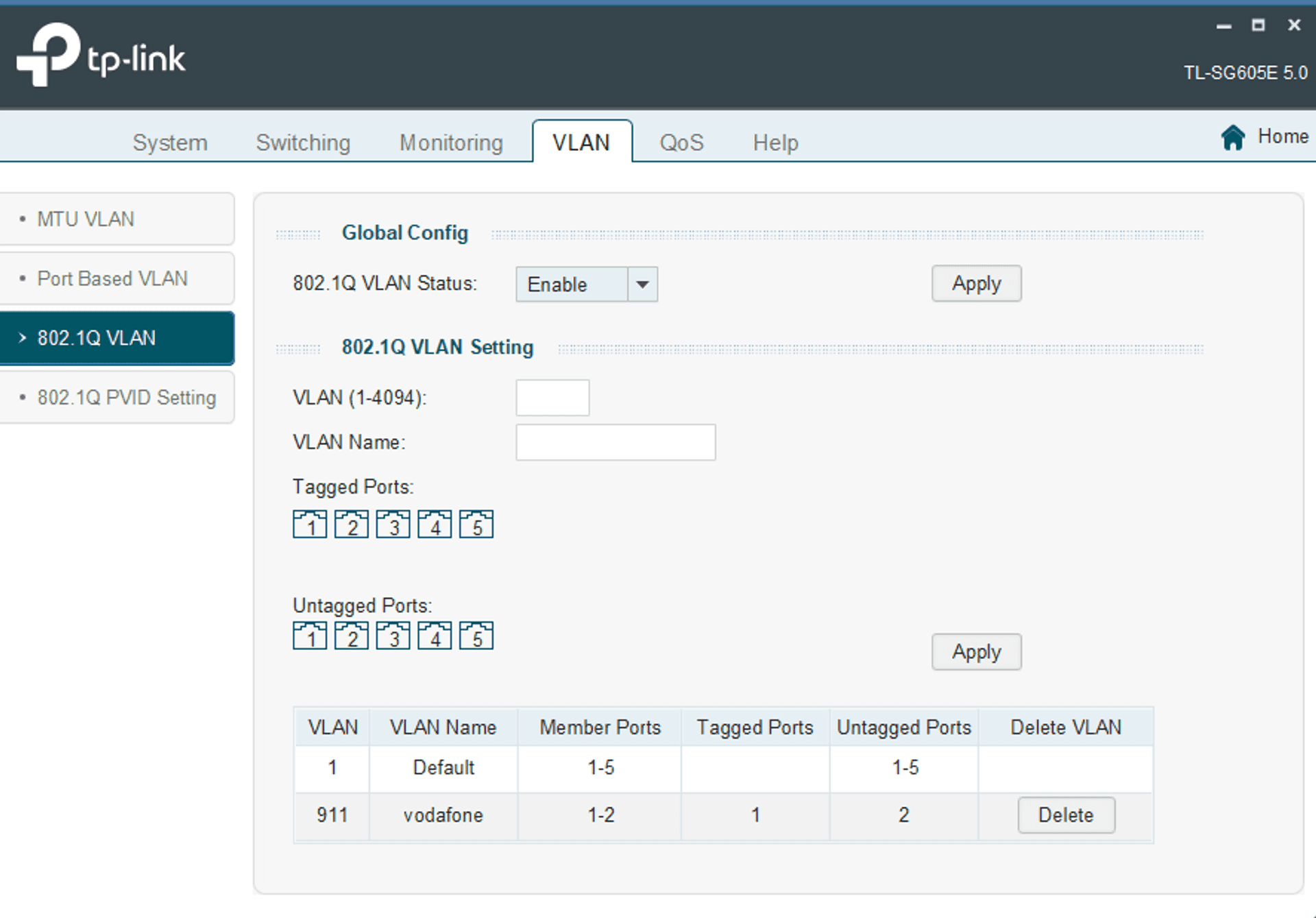Open the System tab

(170, 143)
